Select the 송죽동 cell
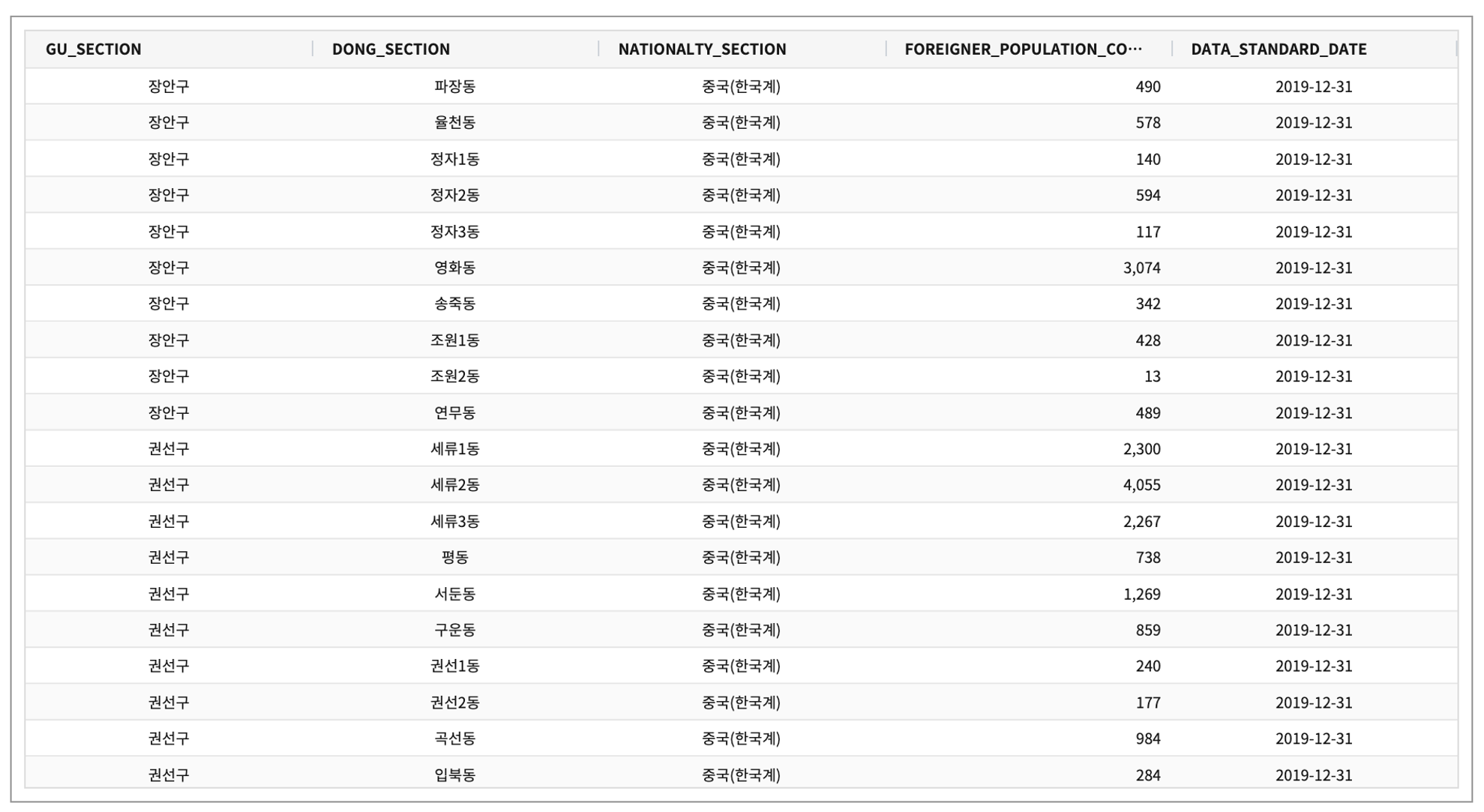The height and width of the screenshot is (812, 1484). point(455,304)
